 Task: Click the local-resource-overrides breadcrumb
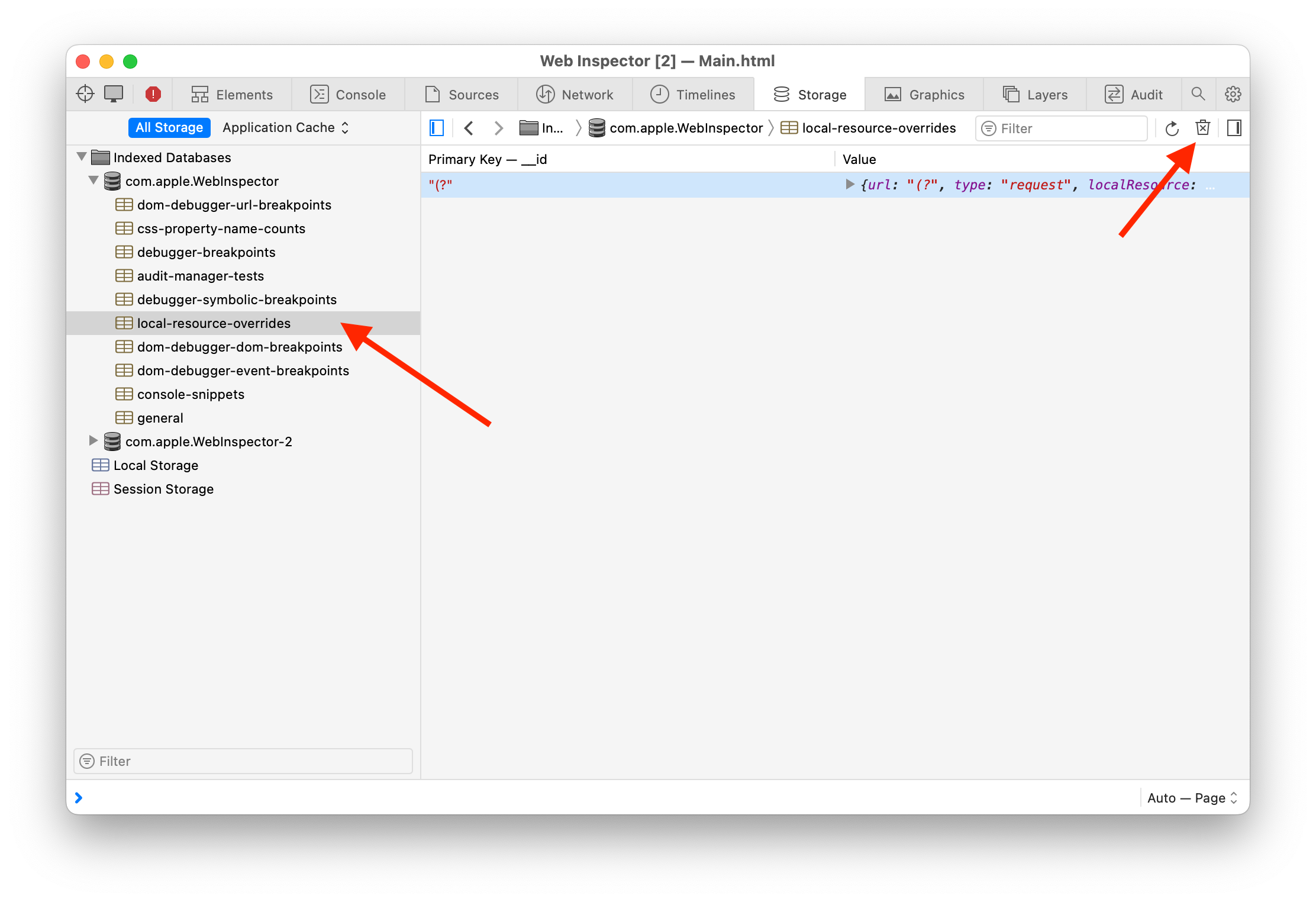(x=868, y=128)
